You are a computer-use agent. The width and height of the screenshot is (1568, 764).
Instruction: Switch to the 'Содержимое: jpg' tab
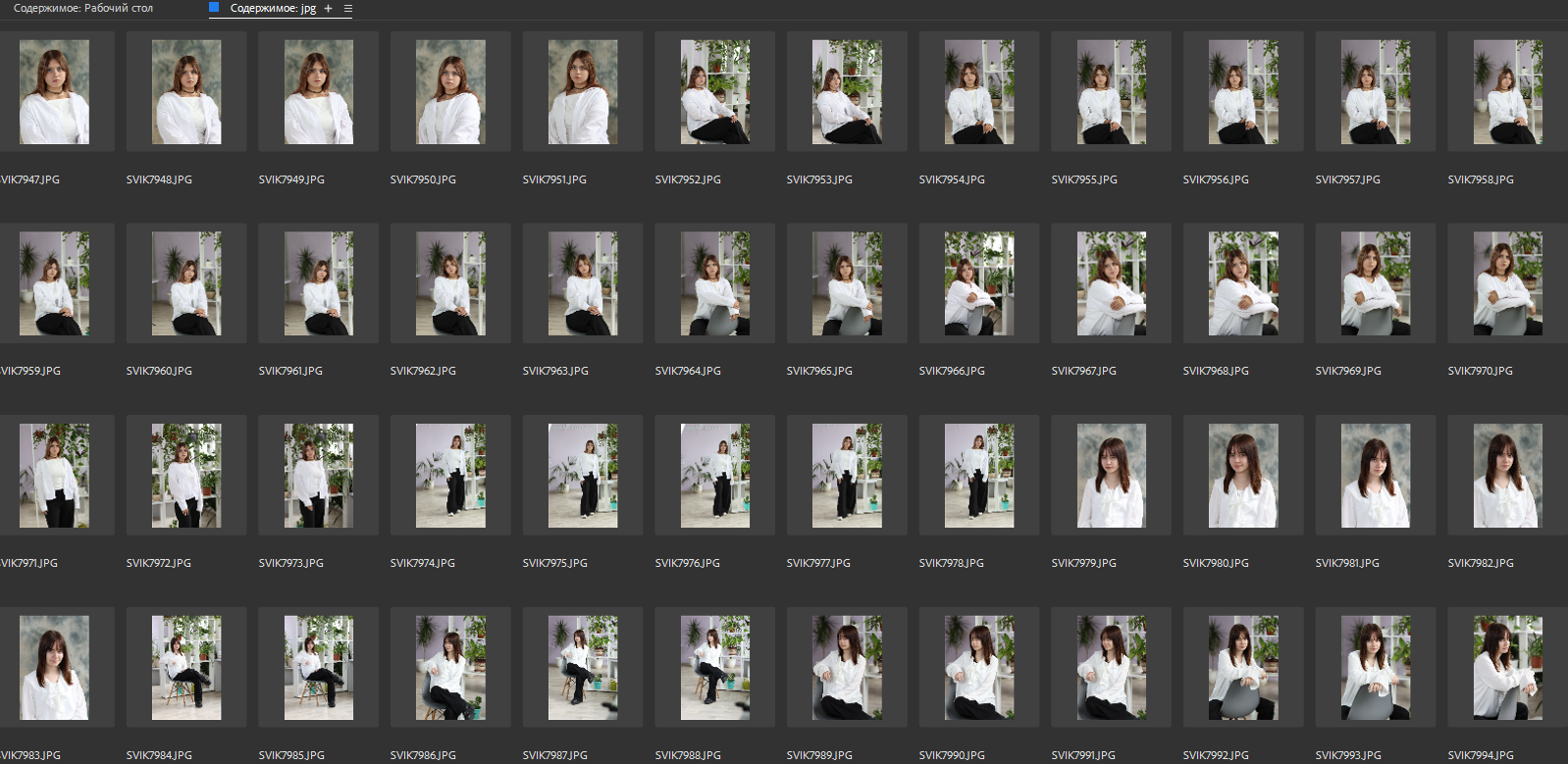pyautogui.click(x=273, y=8)
